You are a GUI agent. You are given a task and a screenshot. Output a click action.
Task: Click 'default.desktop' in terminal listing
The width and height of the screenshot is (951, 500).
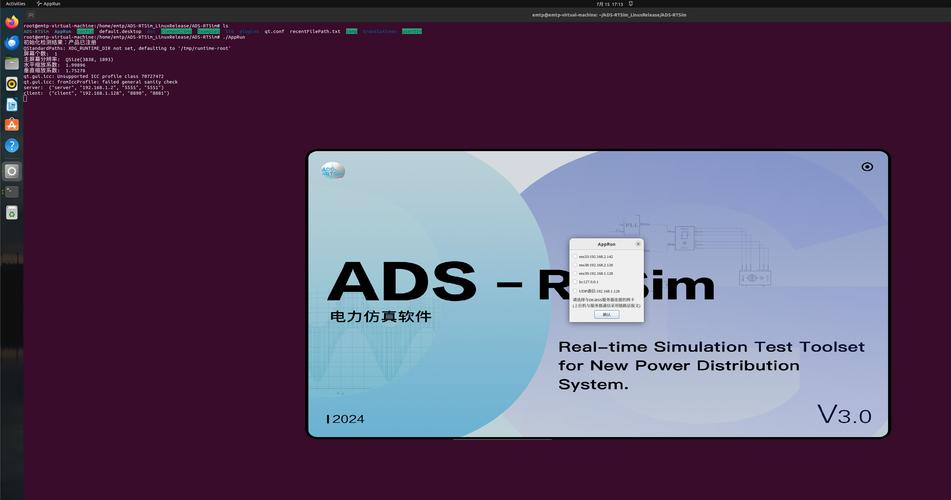point(120,31)
